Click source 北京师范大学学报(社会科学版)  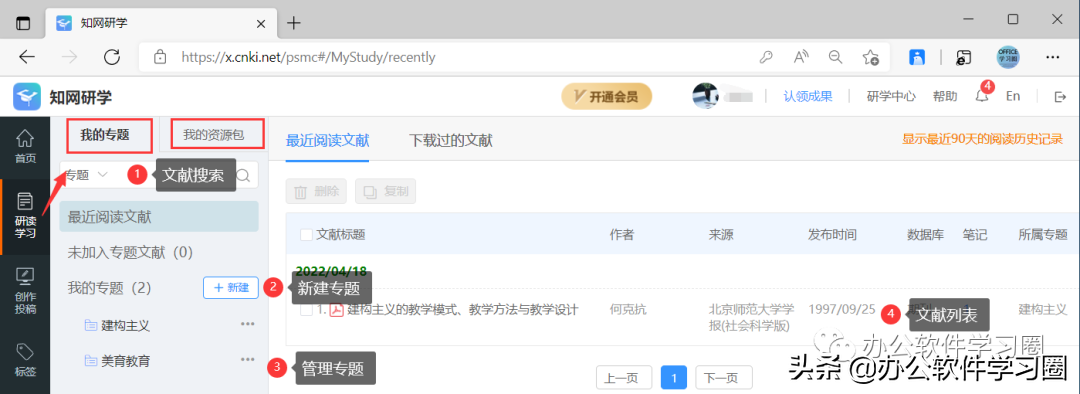(x=751, y=317)
